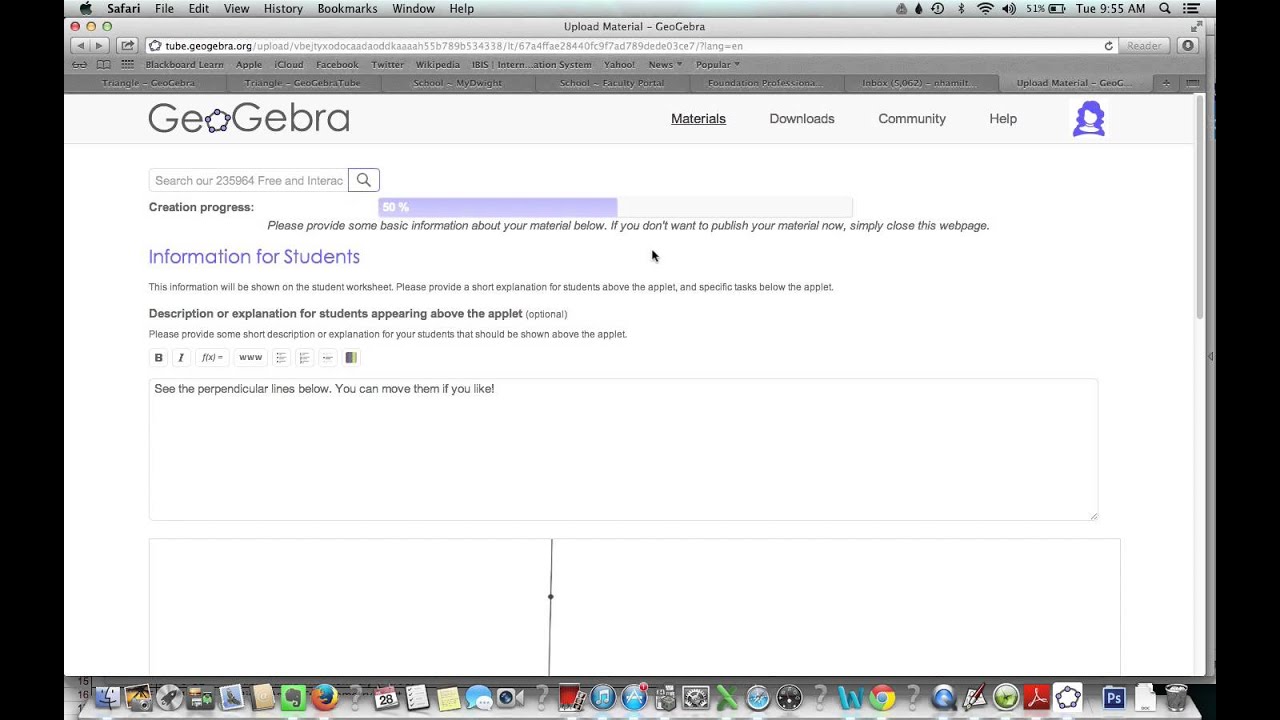Switch to the Triangle – GeoGebra tab
1280x720 pixels.
click(x=148, y=83)
